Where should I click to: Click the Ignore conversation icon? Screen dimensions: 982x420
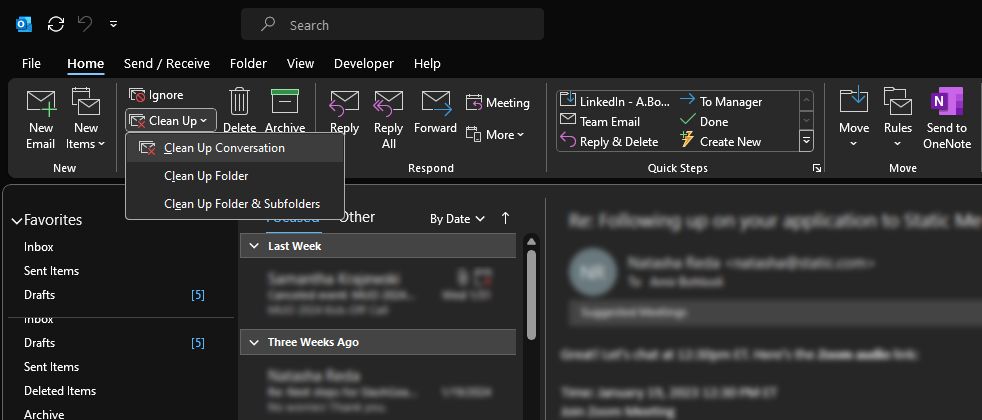(x=138, y=95)
